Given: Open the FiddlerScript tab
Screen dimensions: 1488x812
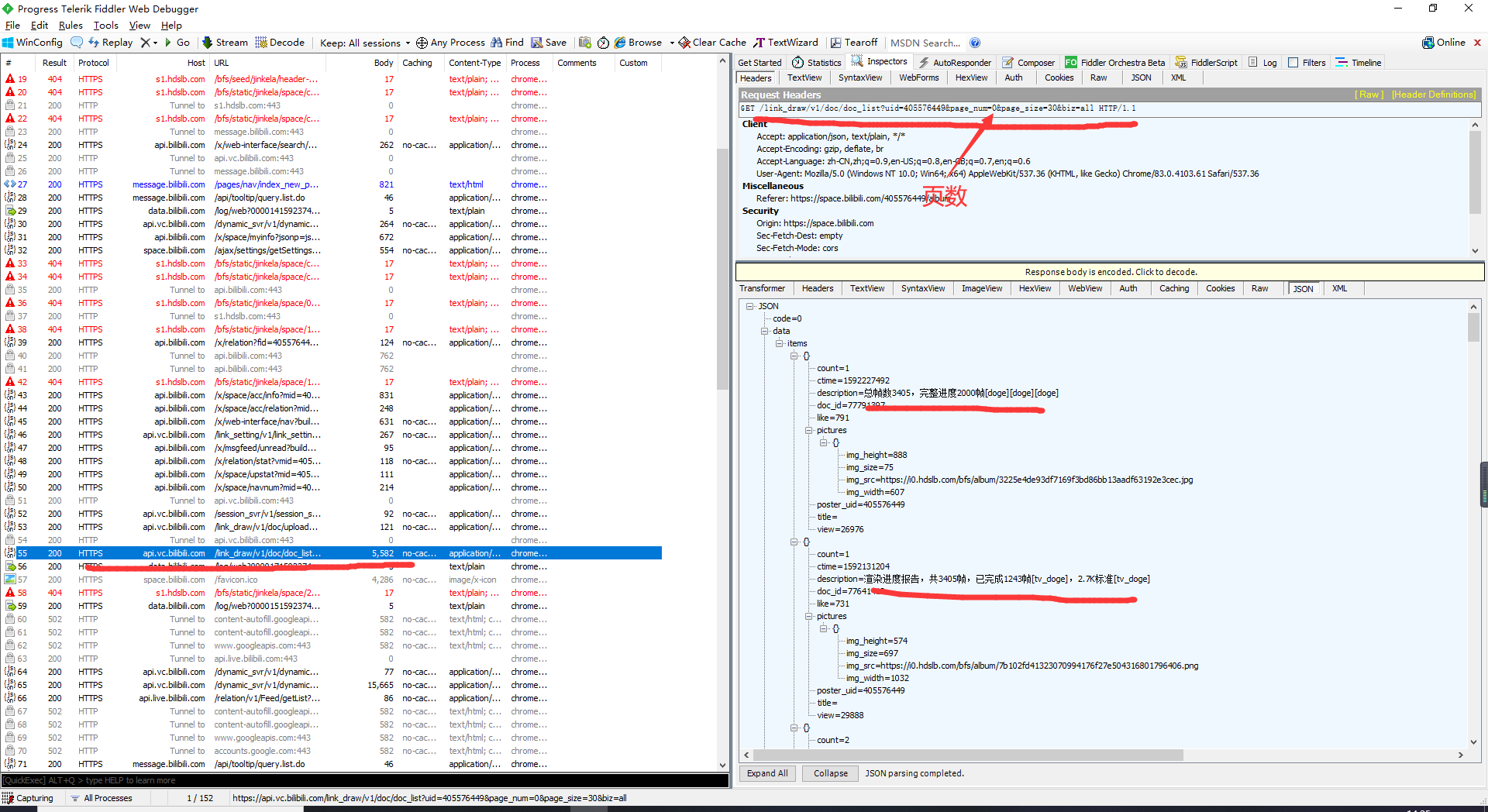Looking at the screenshot, I should pos(1207,63).
